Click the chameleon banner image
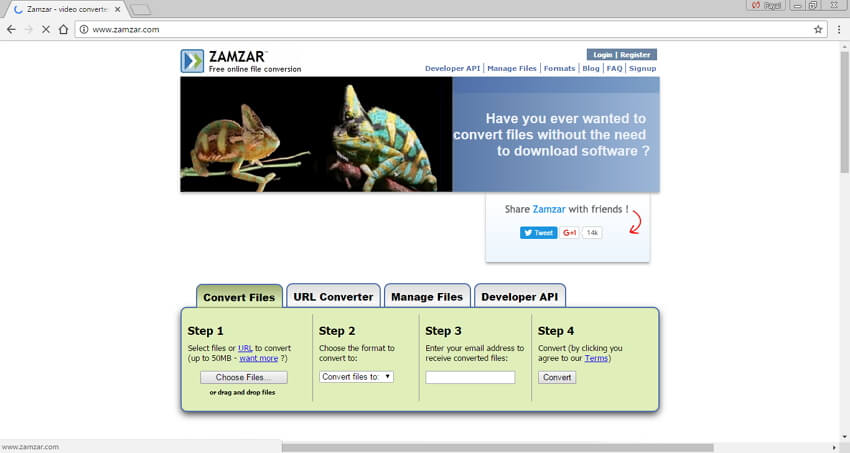The width and height of the screenshot is (850, 453). point(316,134)
